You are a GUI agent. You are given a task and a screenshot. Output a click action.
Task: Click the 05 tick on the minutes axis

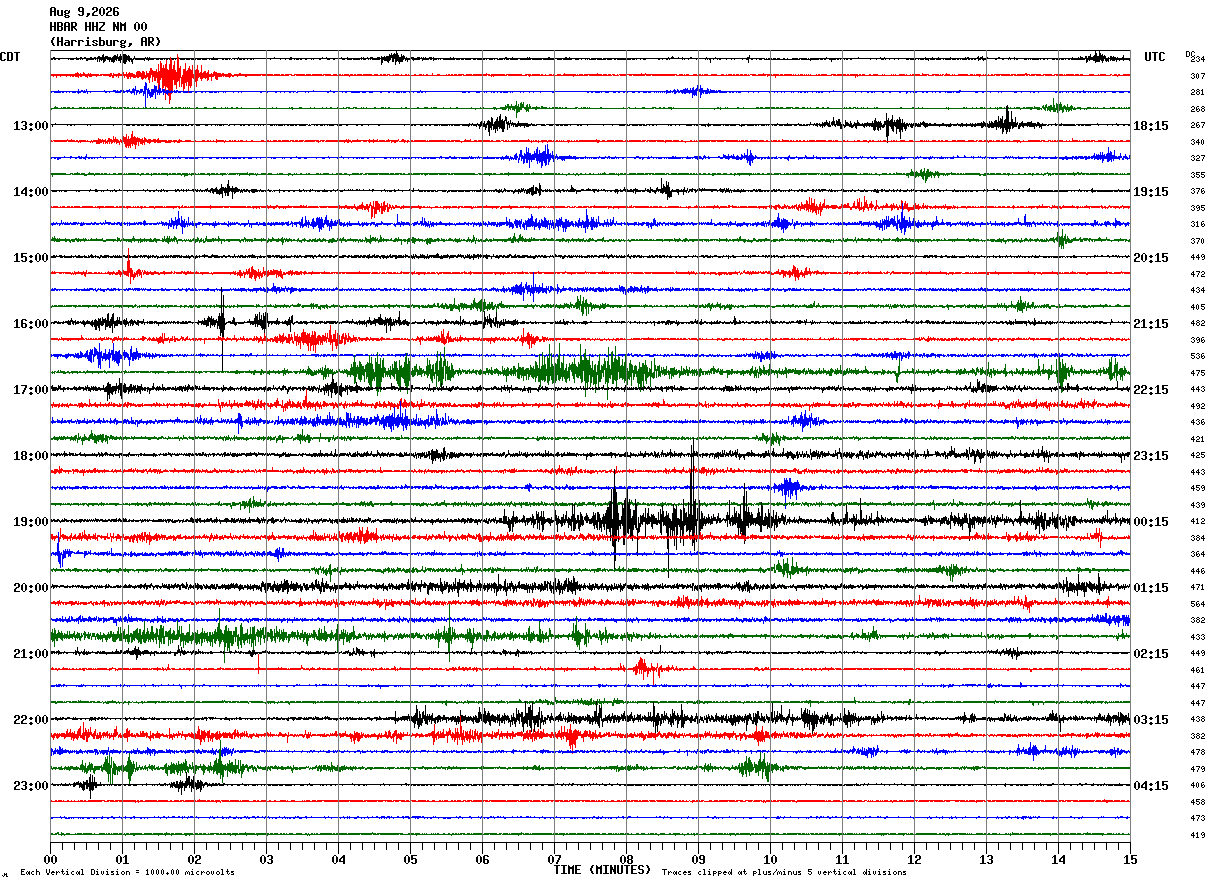(x=410, y=860)
